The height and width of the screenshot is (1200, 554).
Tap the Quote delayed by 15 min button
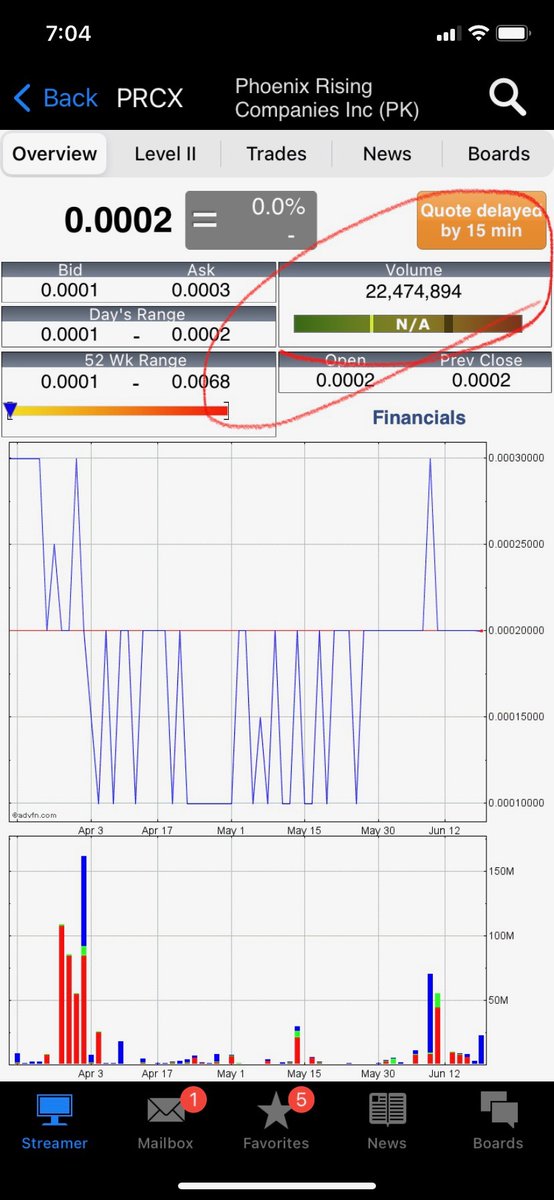(482, 220)
